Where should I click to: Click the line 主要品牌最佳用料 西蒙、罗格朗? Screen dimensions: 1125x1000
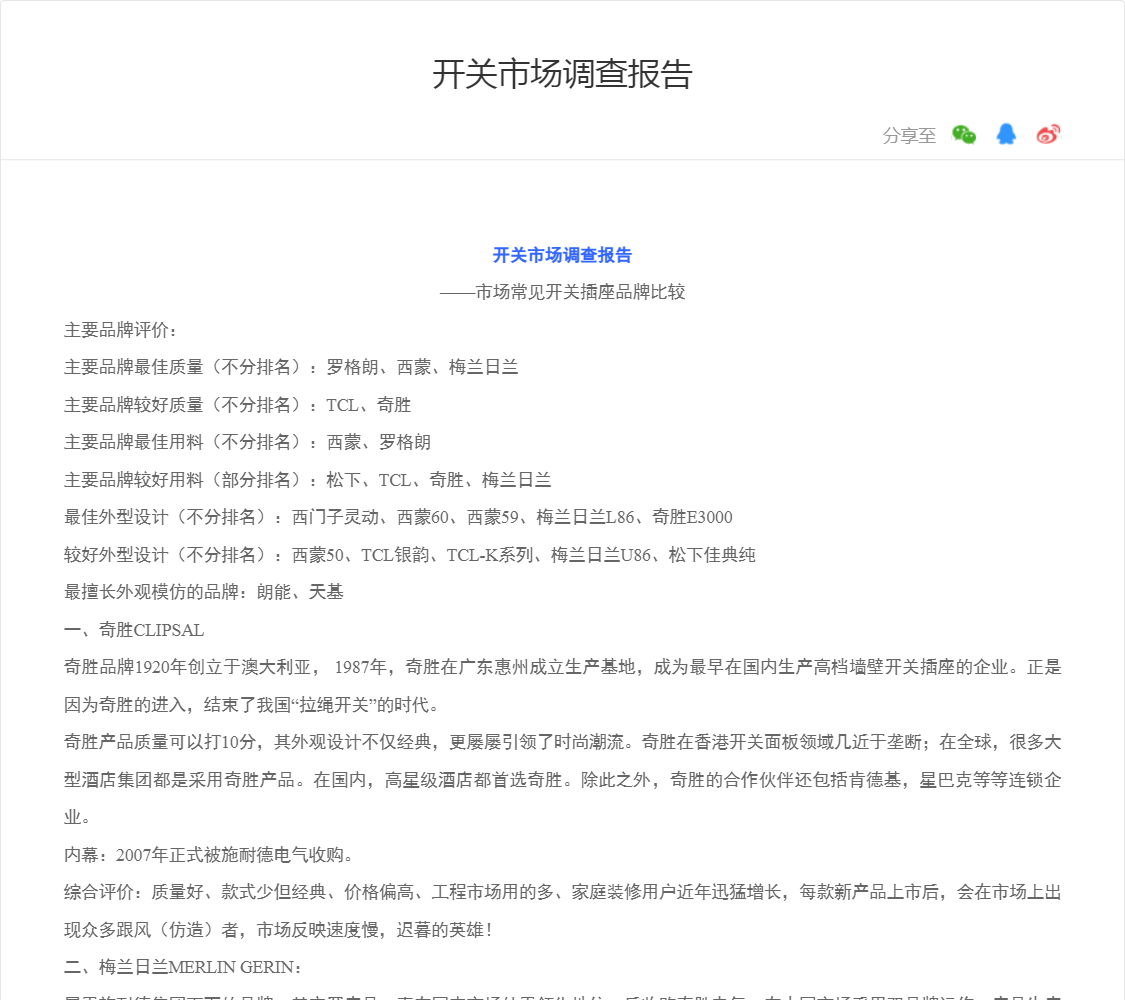pyautogui.click(x=248, y=442)
